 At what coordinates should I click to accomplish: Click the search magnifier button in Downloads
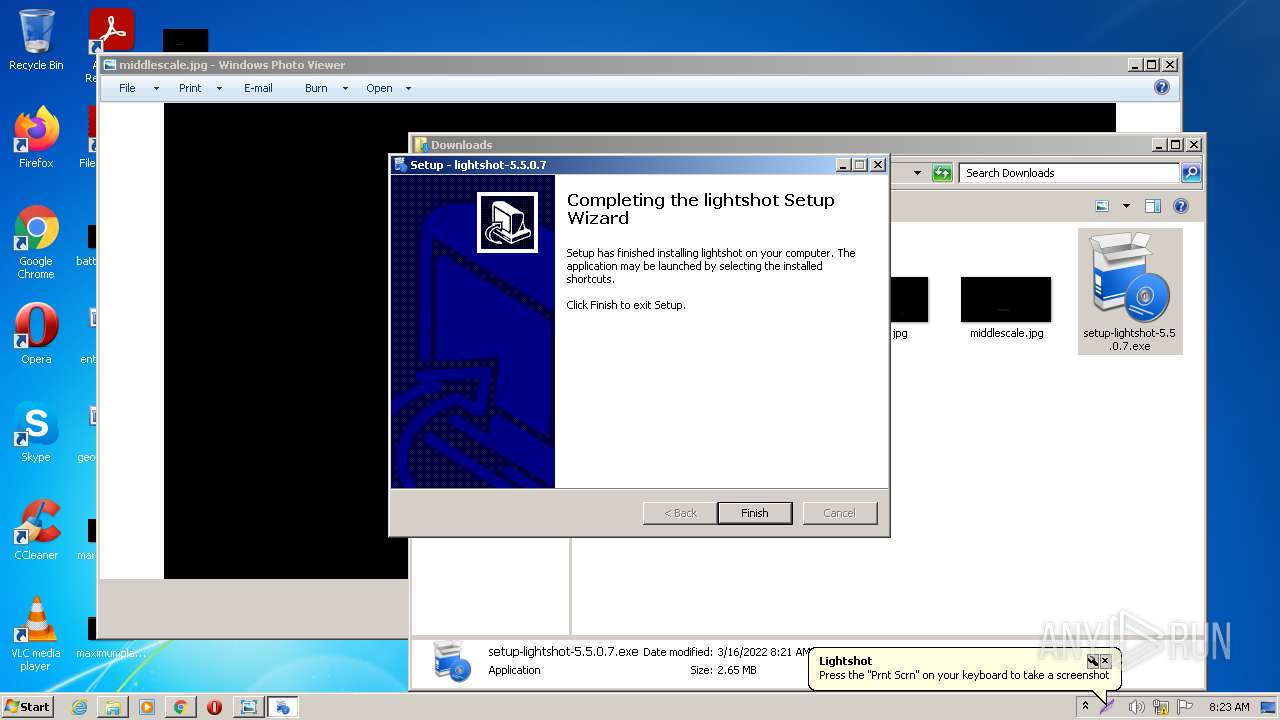coord(1190,173)
